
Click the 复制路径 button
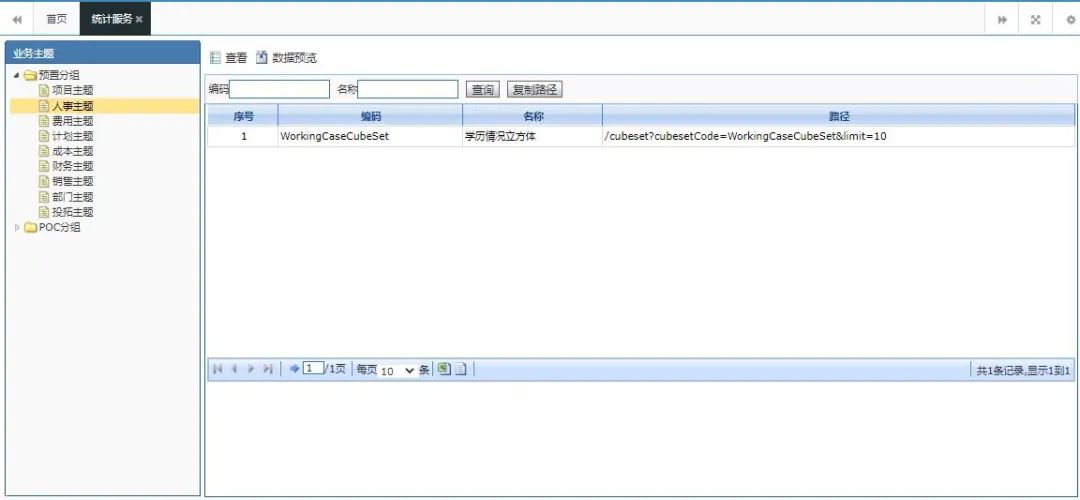tap(534, 90)
